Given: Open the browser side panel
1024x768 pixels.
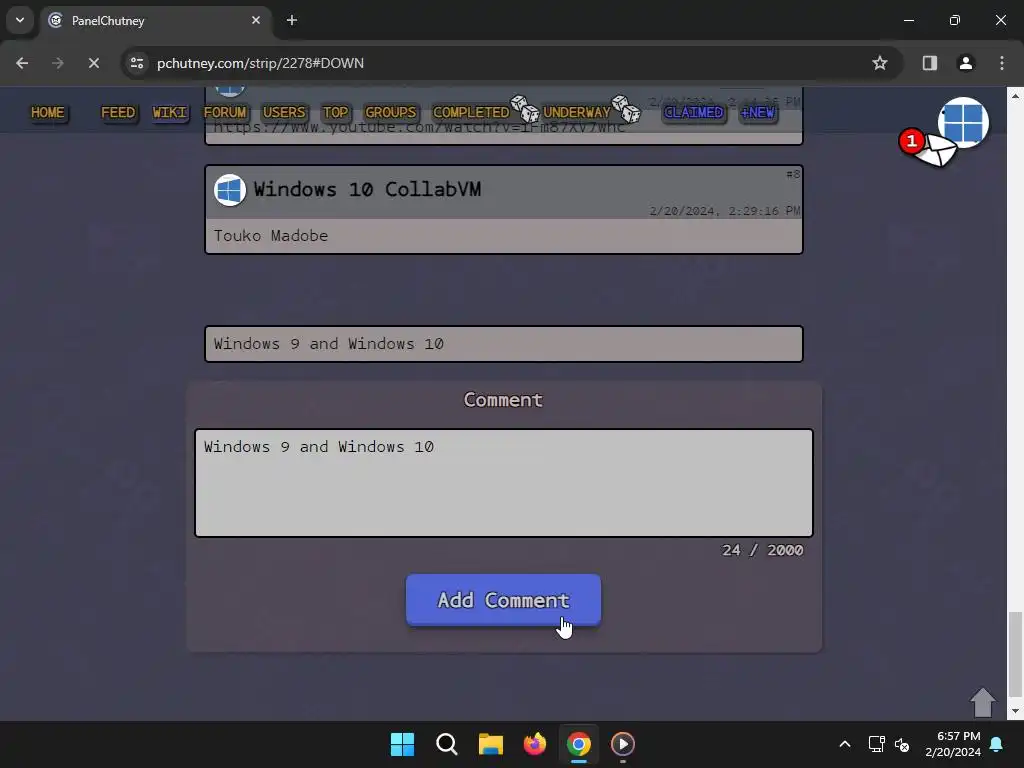Looking at the screenshot, I should point(929,63).
